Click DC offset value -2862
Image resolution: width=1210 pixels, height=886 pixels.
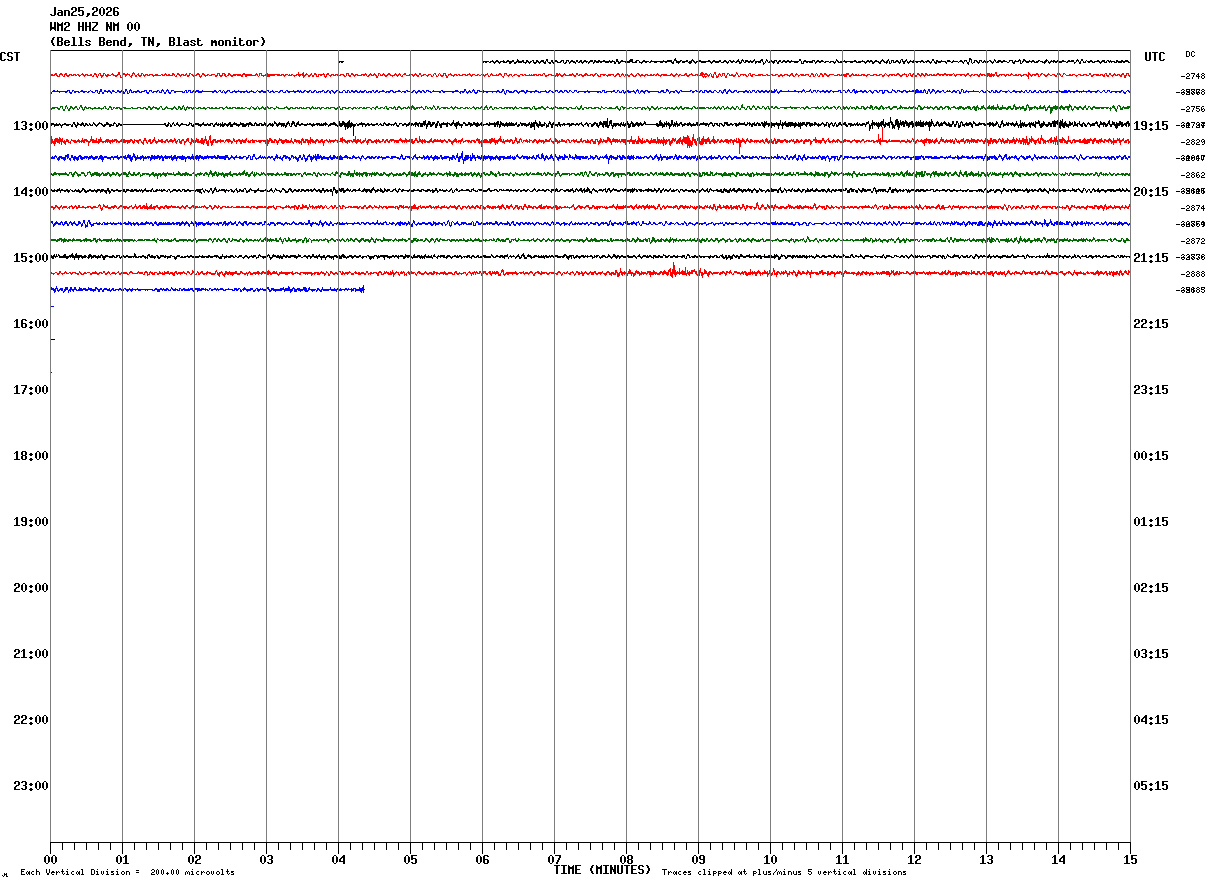[x=1193, y=175]
